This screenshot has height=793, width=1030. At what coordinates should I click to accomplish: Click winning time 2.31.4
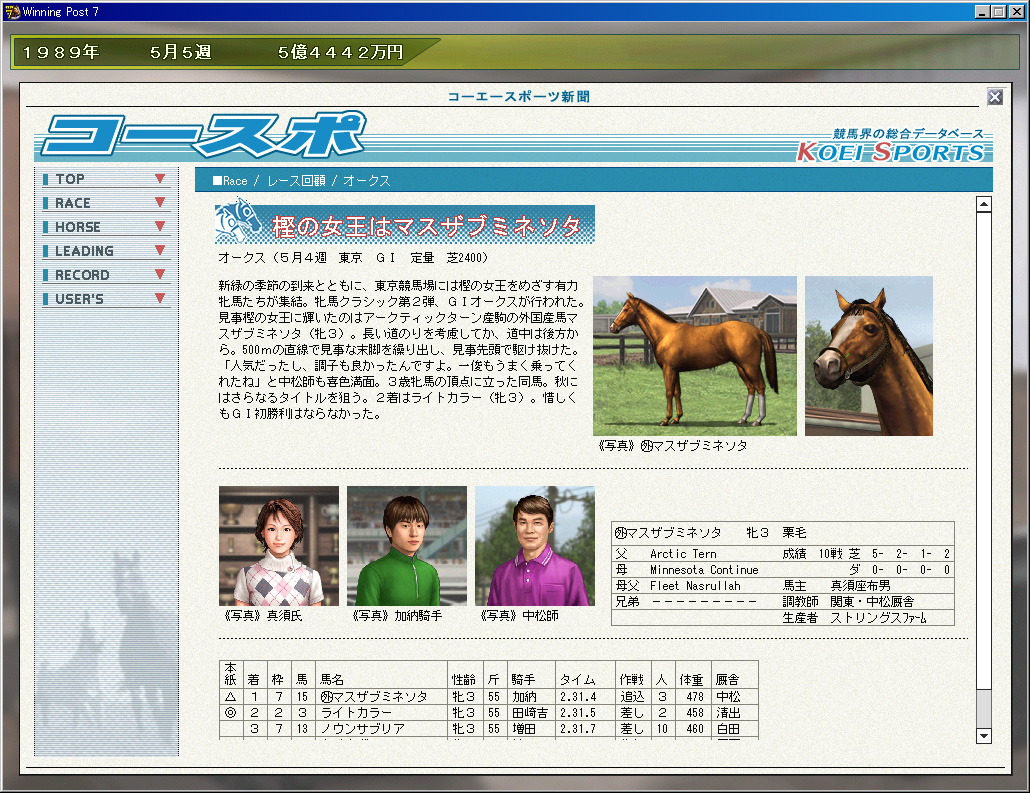pyautogui.click(x=578, y=696)
